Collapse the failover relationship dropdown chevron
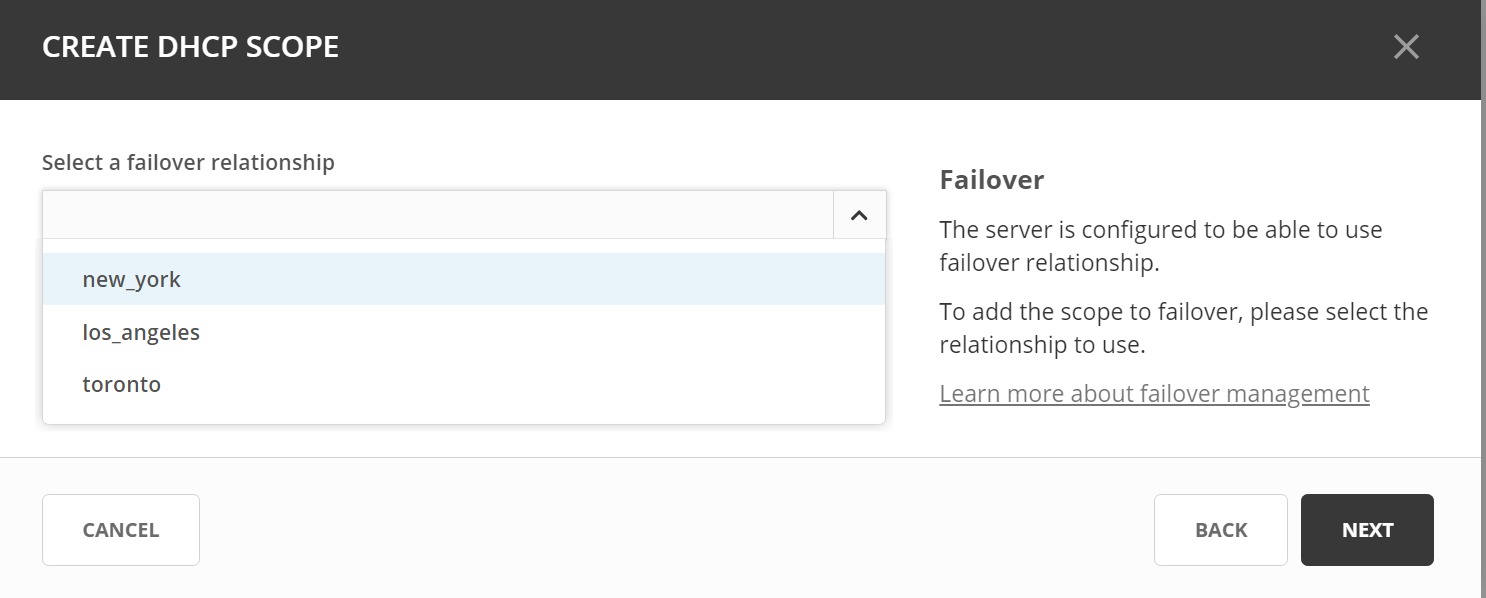Viewport: 1486px width, 598px height. (859, 215)
